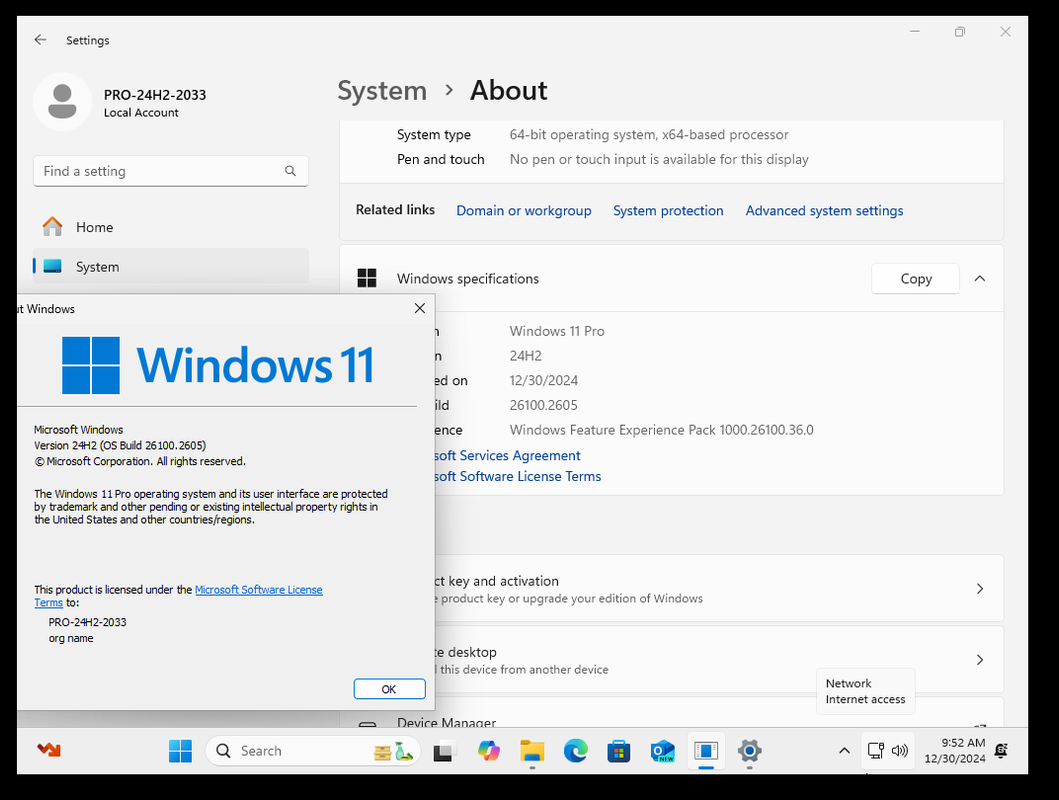Open Microsoft Software License Terms link in dialog
1059x800 pixels.
tap(259, 589)
